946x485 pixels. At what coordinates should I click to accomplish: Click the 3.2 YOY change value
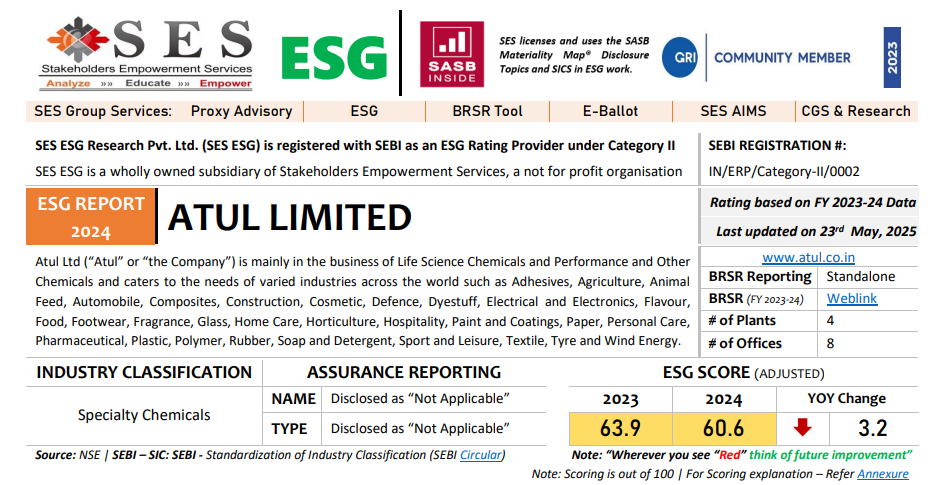pyautogui.click(x=873, y=428)
